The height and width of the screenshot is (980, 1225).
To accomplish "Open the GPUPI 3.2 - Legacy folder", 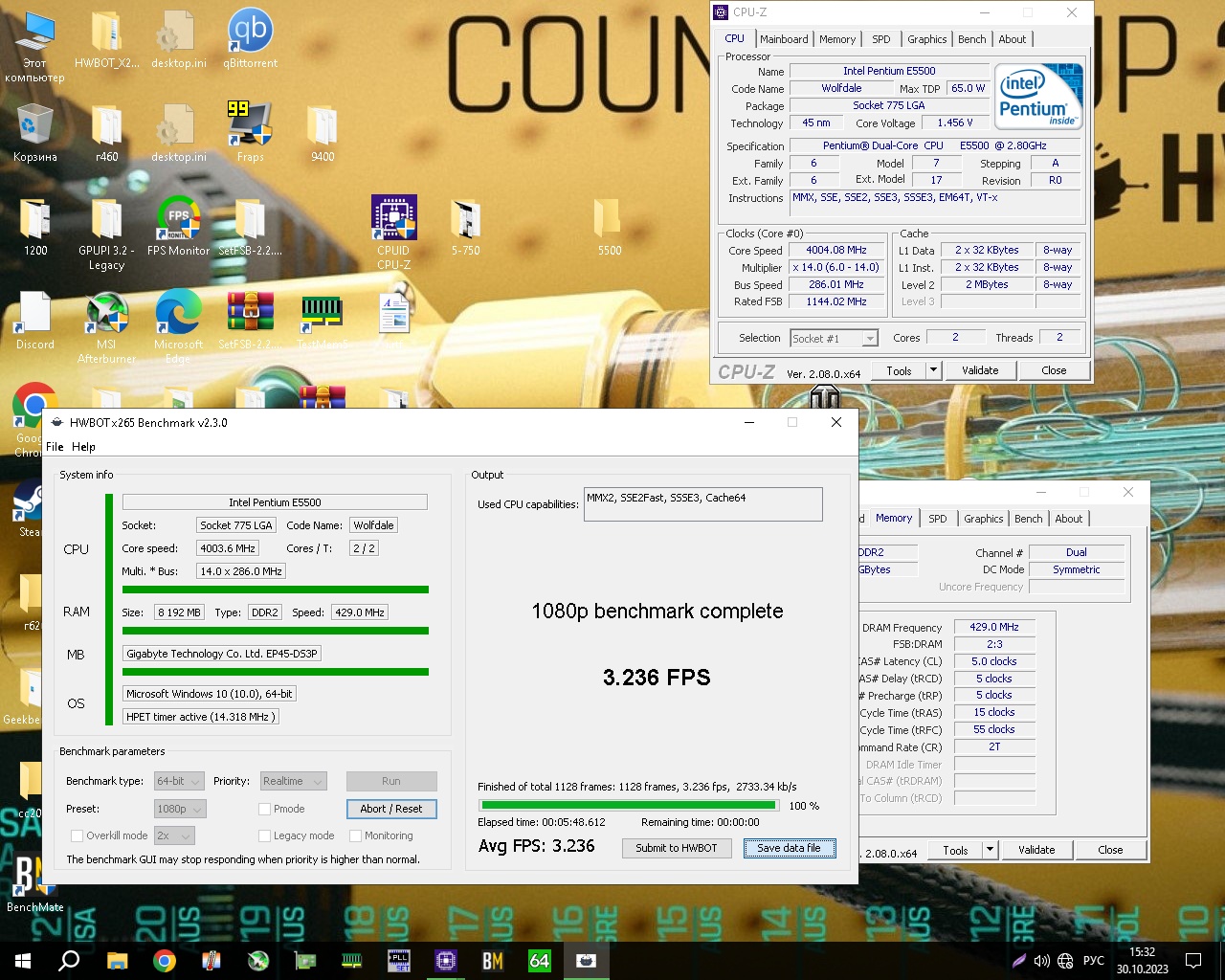I will tap(106, 234).
